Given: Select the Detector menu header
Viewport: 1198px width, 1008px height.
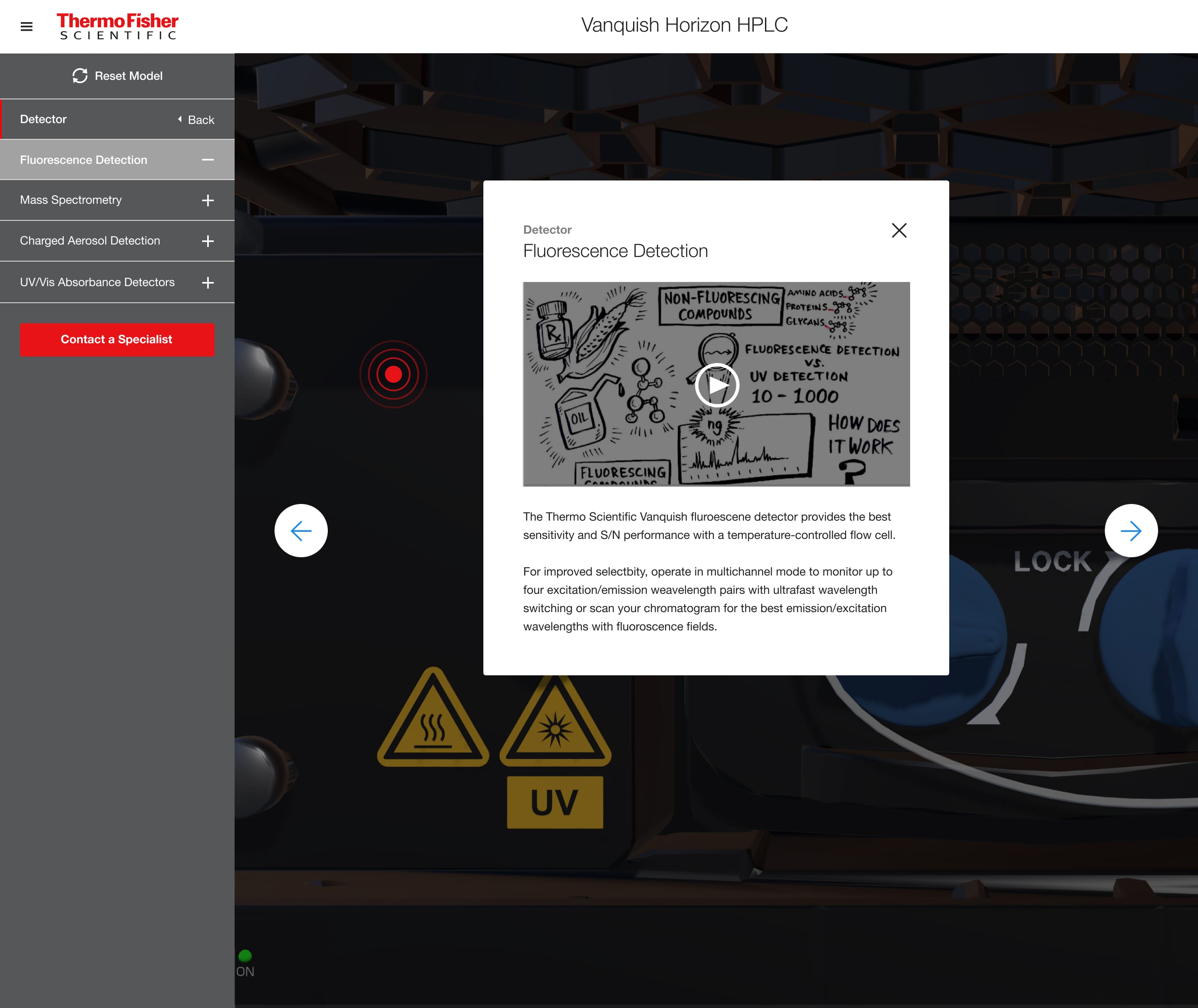Looking at the screenshot, I should point(43,119).
